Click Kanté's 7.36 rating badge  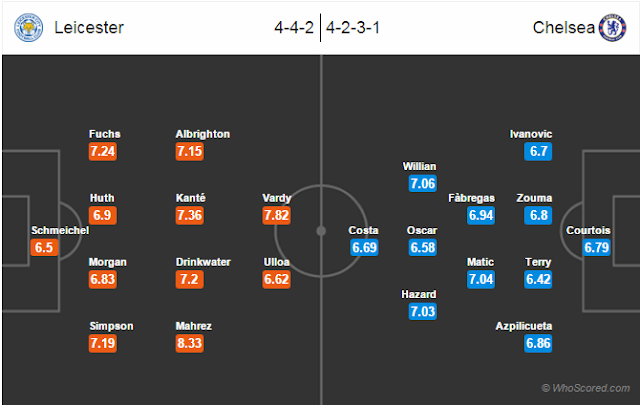pyautogui.click(x=190, y=215)
